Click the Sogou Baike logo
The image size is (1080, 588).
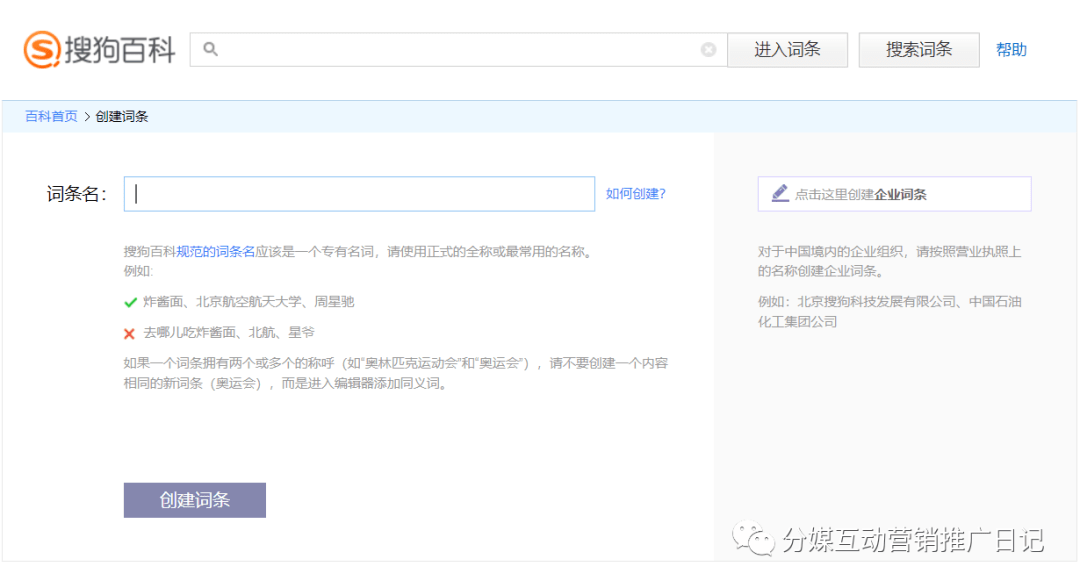coord(100,50)
